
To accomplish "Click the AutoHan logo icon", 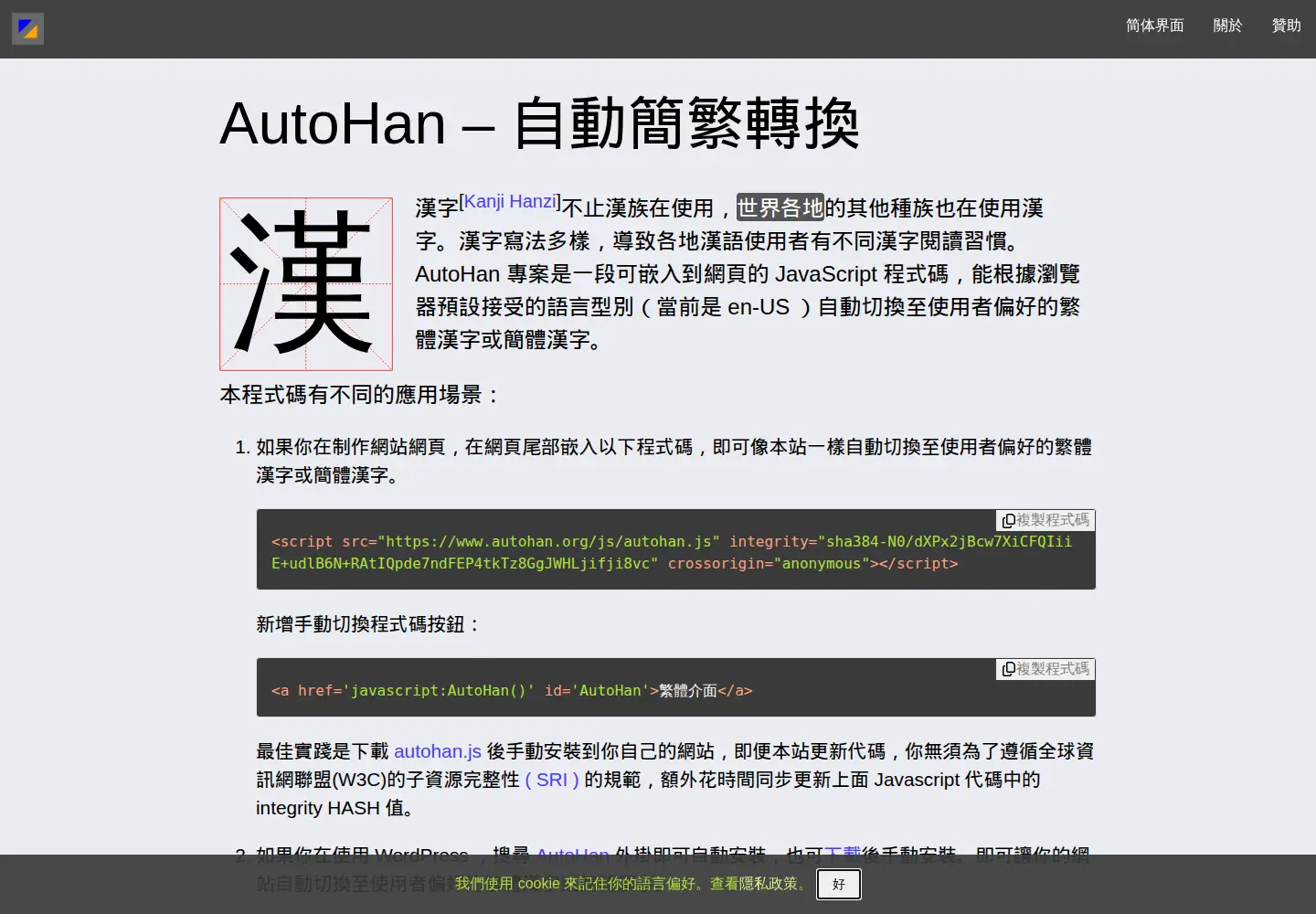I will 27,29.
